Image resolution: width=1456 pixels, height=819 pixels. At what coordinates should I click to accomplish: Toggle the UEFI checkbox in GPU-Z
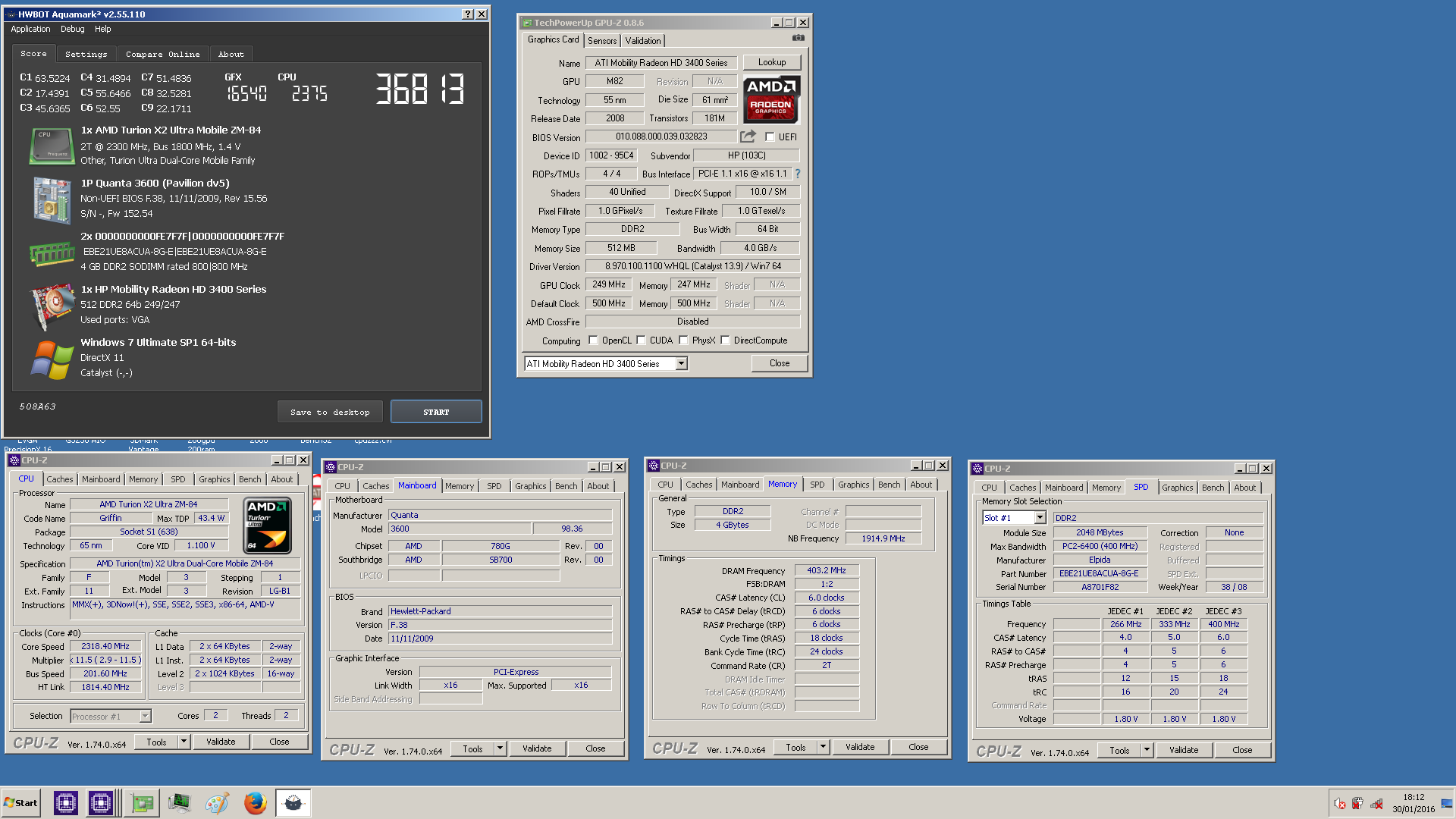pyautogui.click(x=770, y=137)
